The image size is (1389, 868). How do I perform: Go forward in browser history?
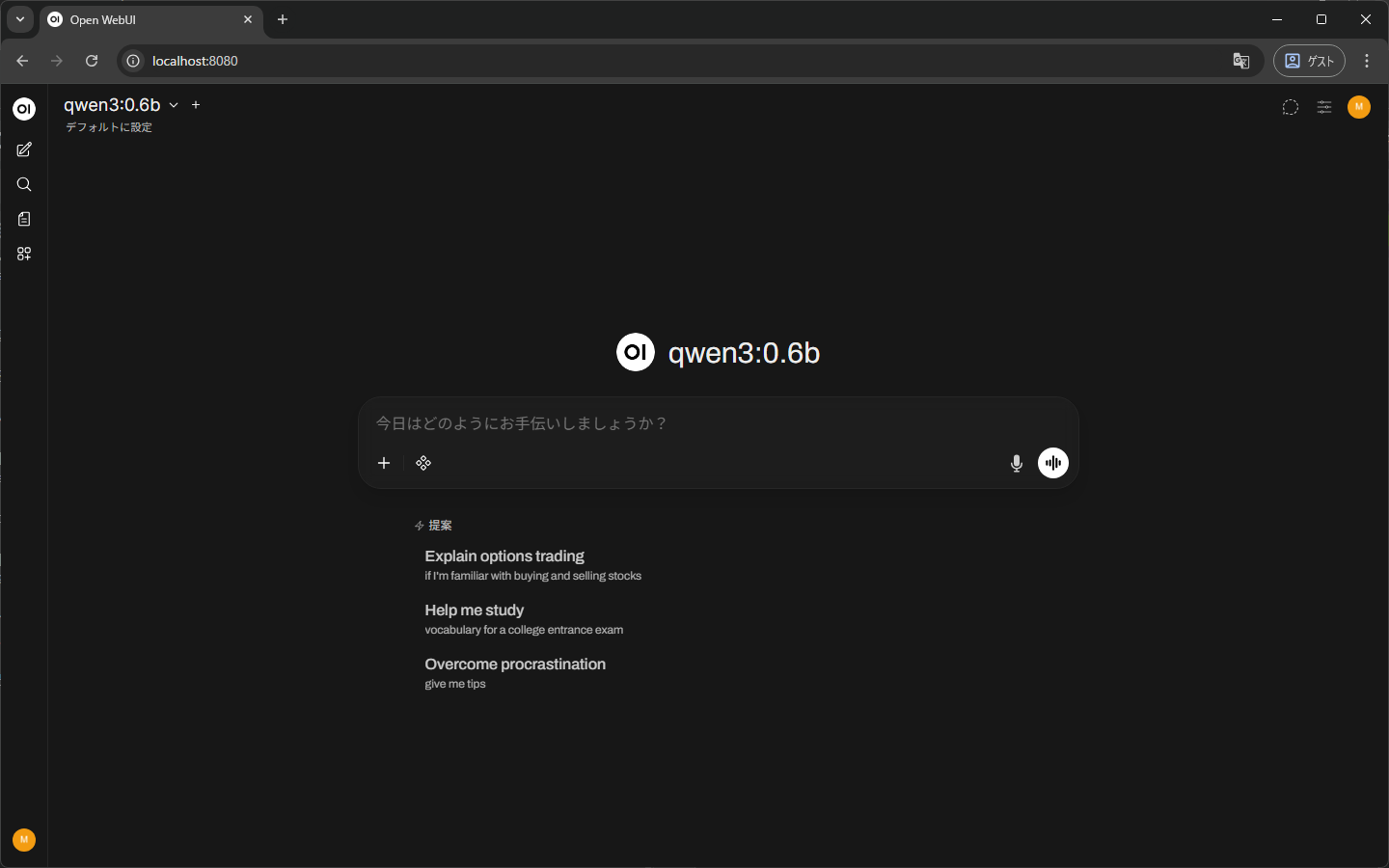click(x=57, y=61)
